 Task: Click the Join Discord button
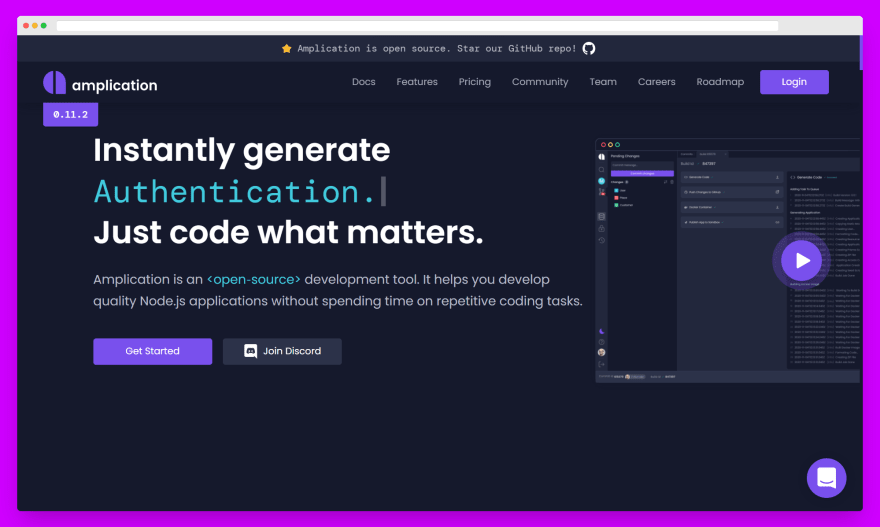pos(282,351)
